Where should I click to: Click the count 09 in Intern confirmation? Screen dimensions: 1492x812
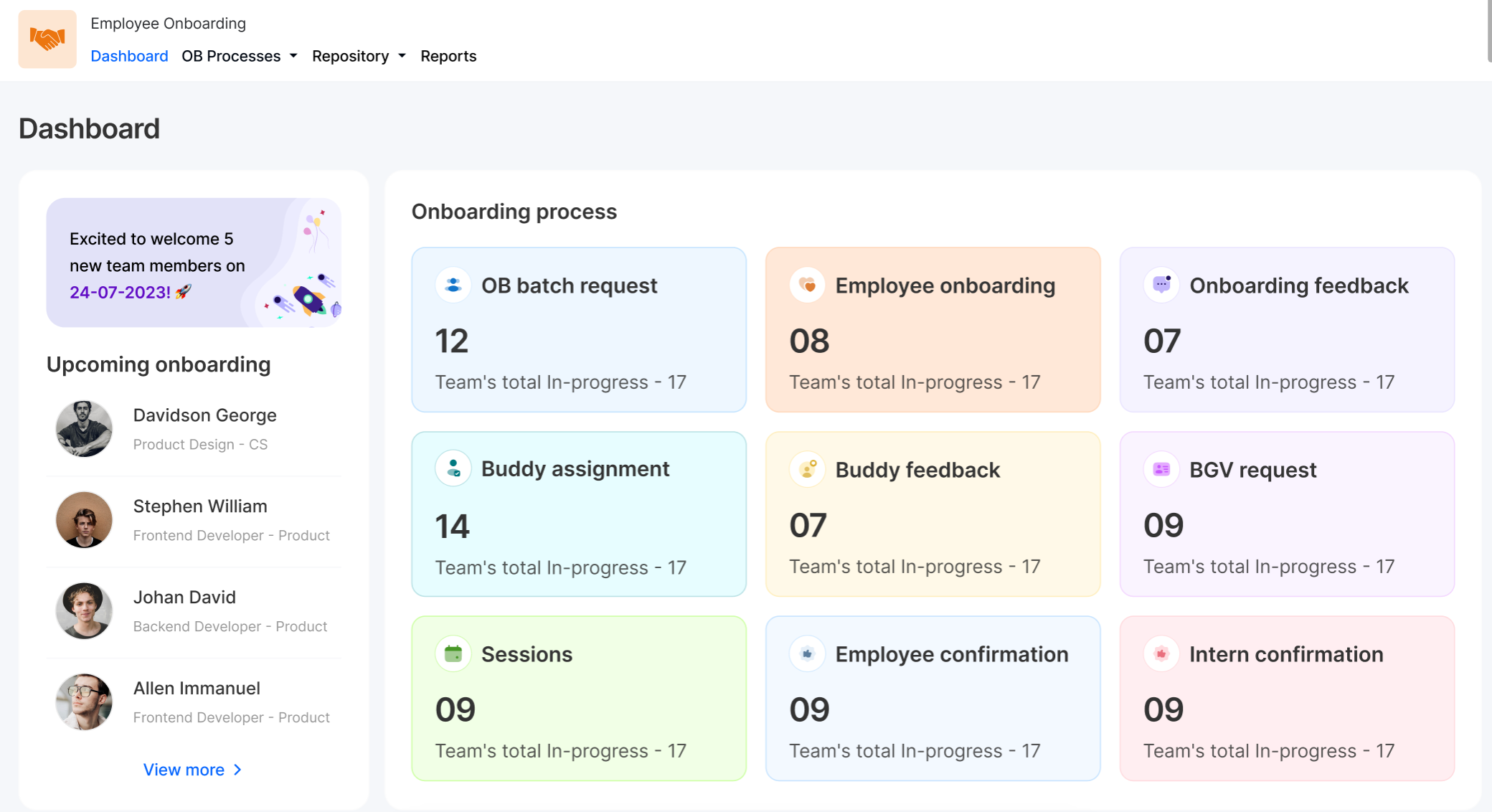tap(1163, 709)
